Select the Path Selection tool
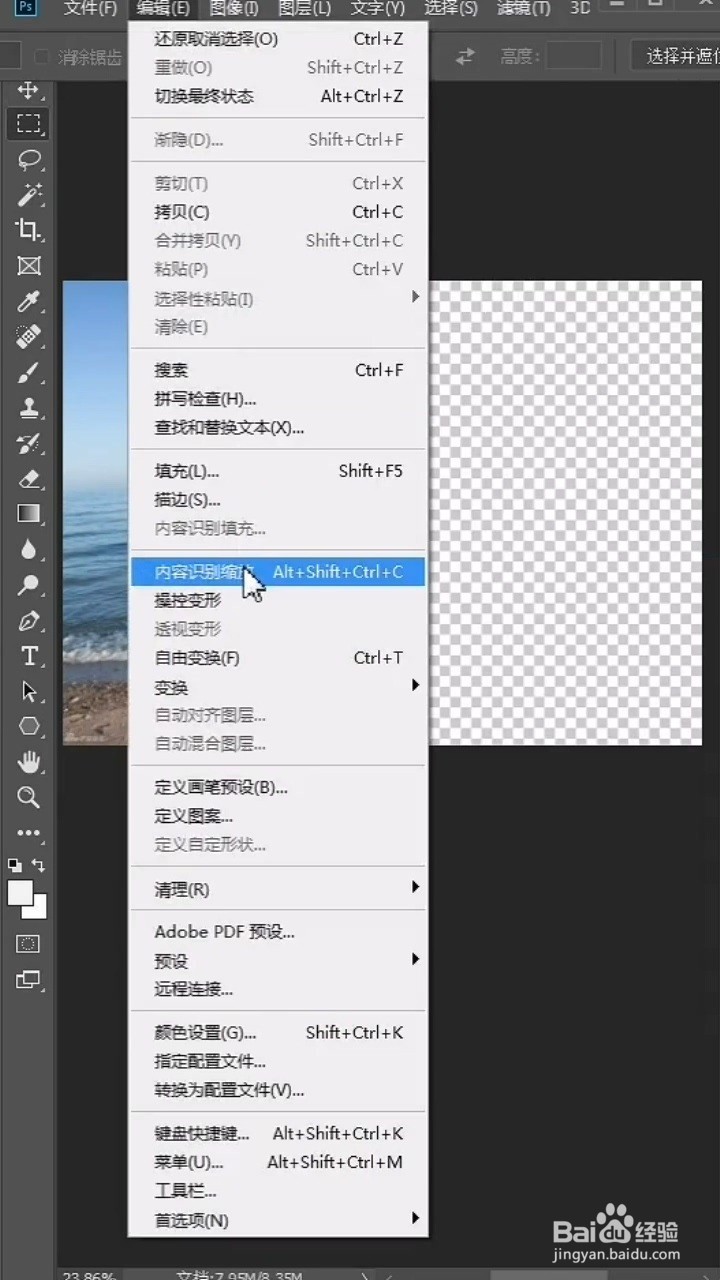Image resolution: width=720 pixels, height=1280 pixels. pos(28,691)
